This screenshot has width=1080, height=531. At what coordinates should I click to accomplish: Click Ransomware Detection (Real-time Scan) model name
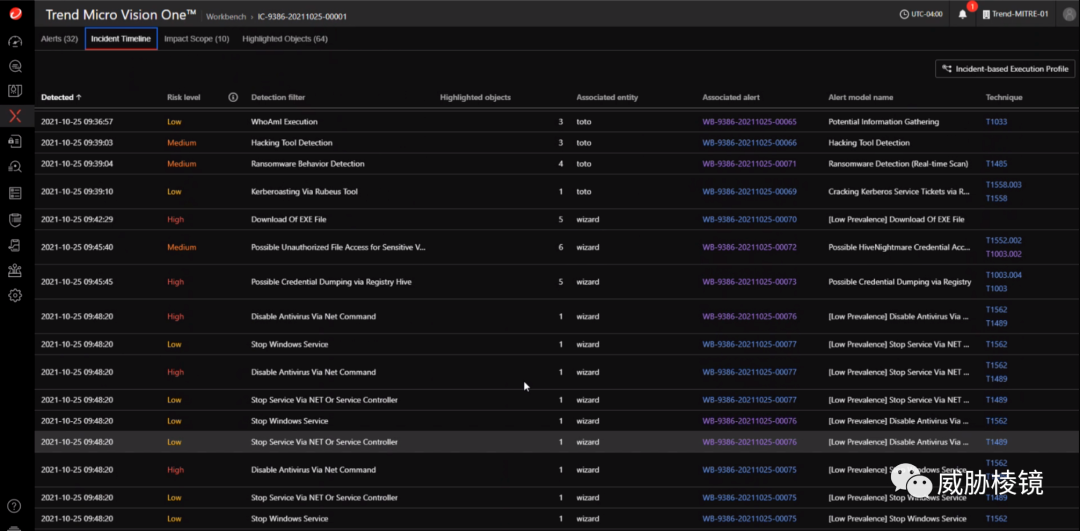pos(898,164)
